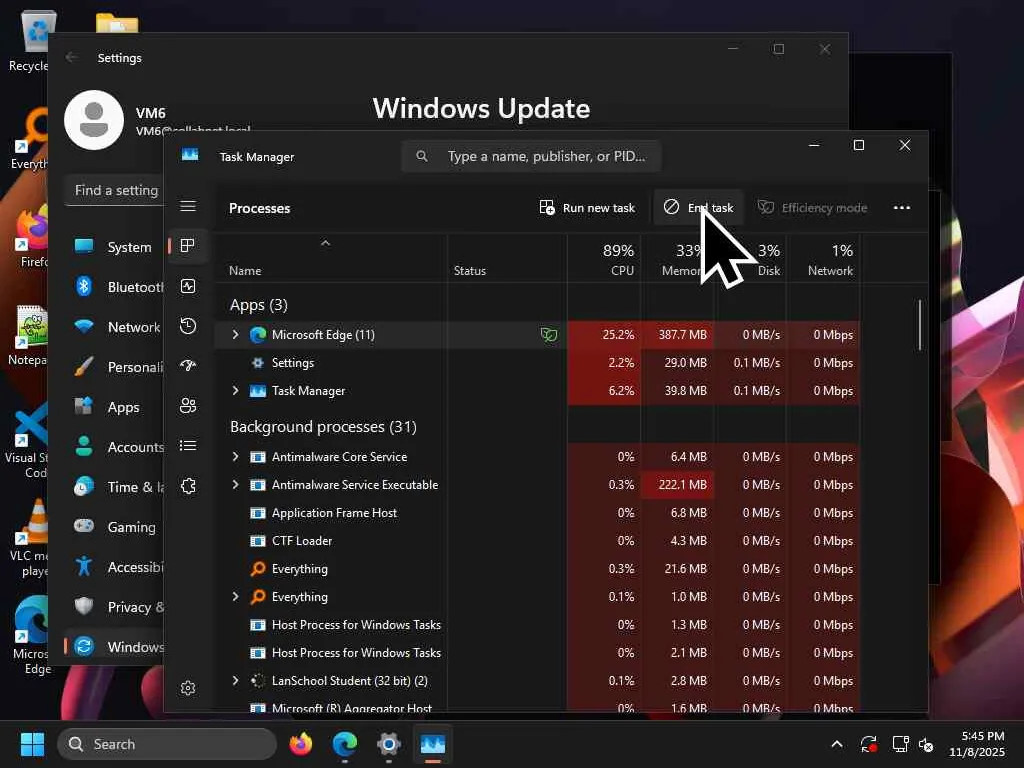Image resolution: width=1024 pixels, height=768 pixels.
Task: Click the Privacy shield icon in Settings
Action: [84, 606]
